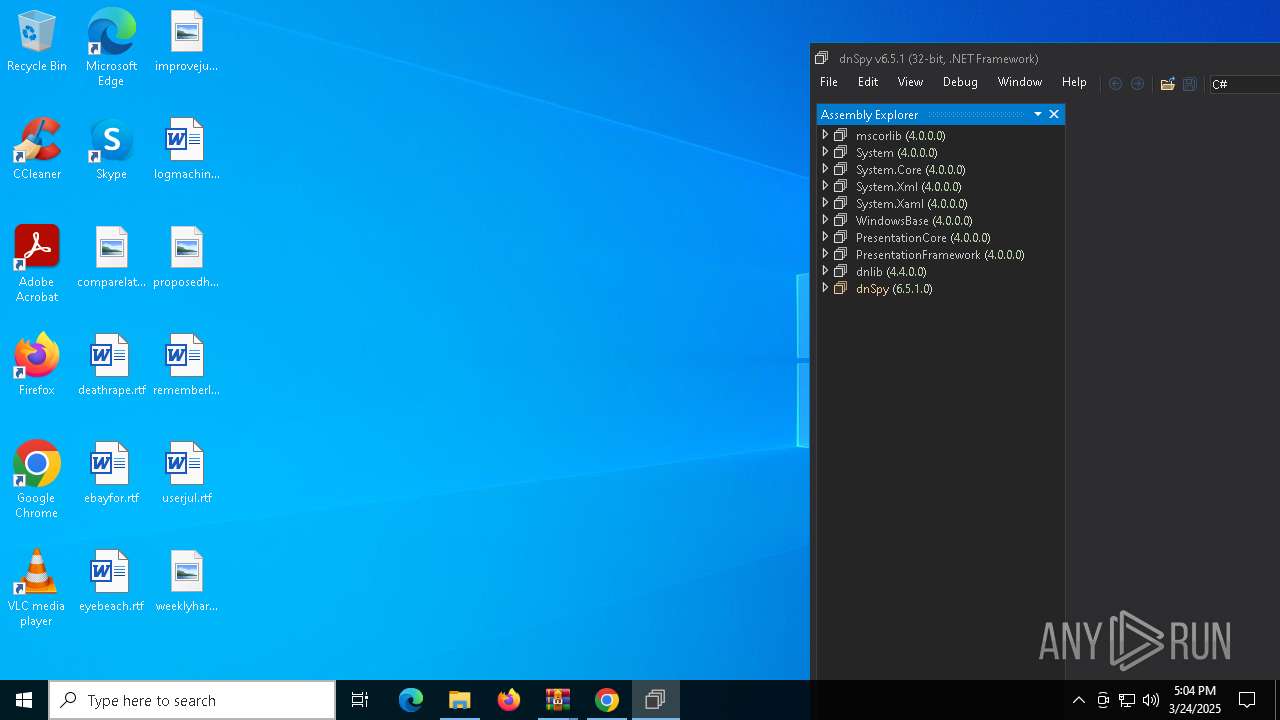Select PresentationFramework (4.0.0.0) tree row
Viewport: 1280px width, 720px height.
click(940, 254)
